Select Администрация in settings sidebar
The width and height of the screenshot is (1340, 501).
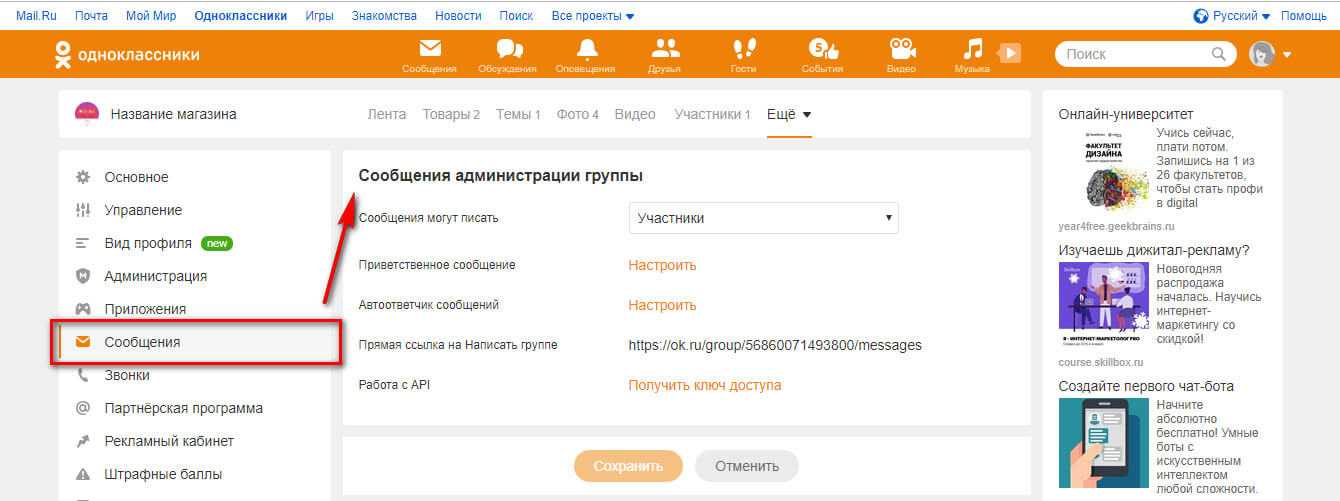click(155, 276)
